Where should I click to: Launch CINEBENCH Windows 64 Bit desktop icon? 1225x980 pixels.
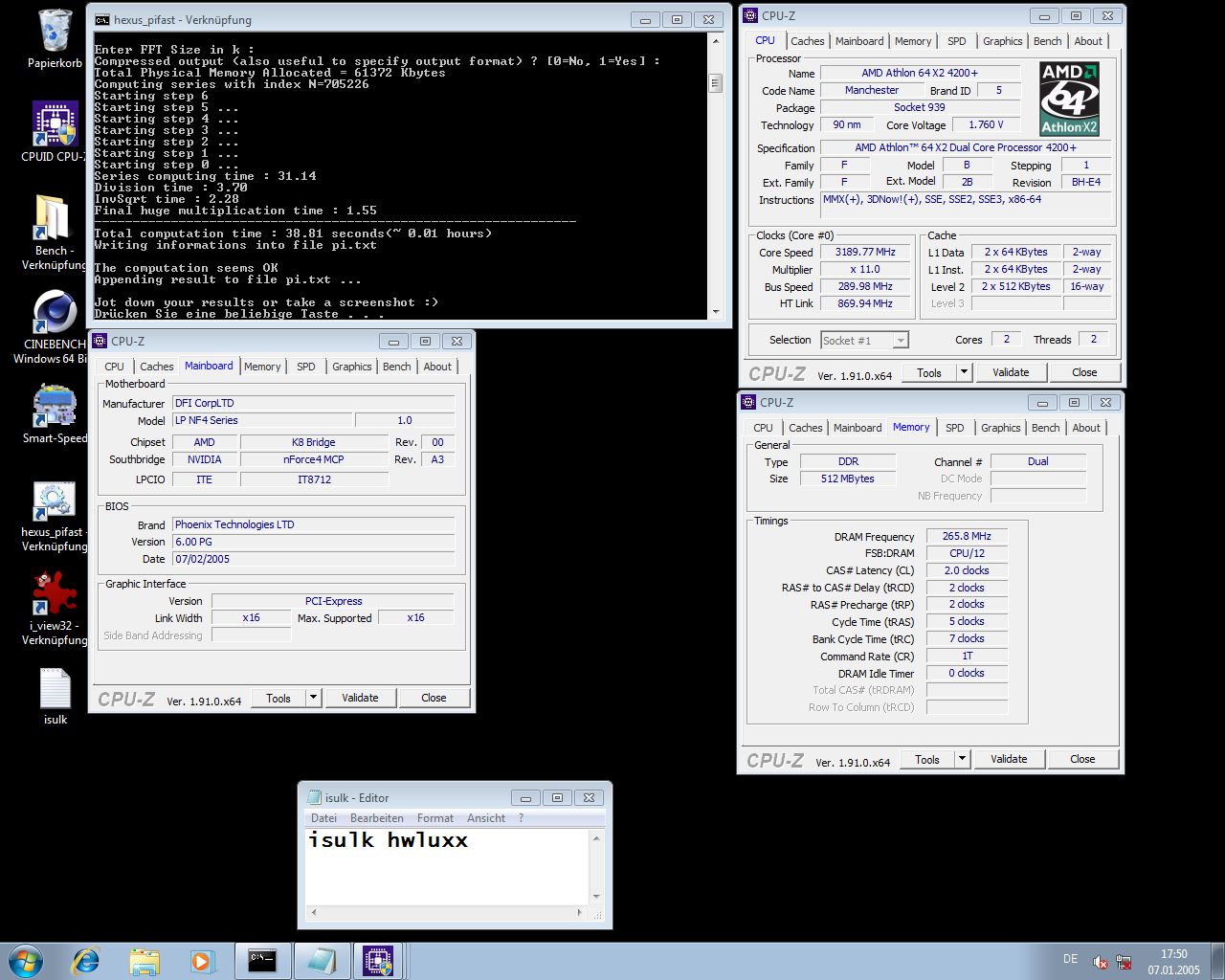pyautogui.click(x=55, y=326)
